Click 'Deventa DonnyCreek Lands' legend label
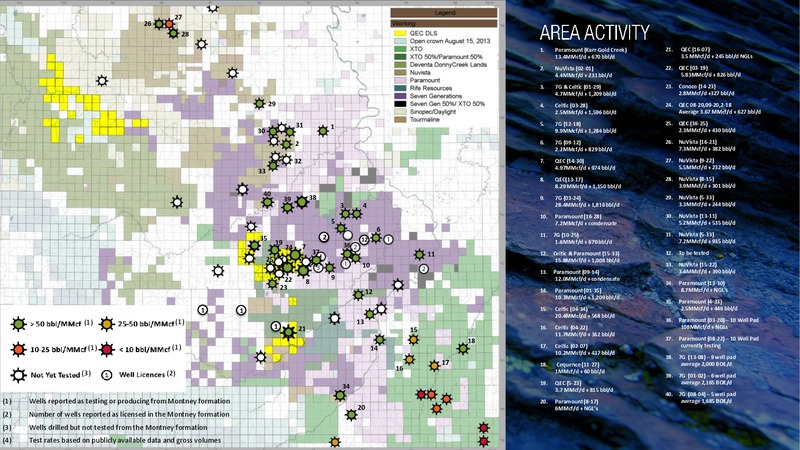The width and height of the screenshot is (800, 450). coord(448,65)
